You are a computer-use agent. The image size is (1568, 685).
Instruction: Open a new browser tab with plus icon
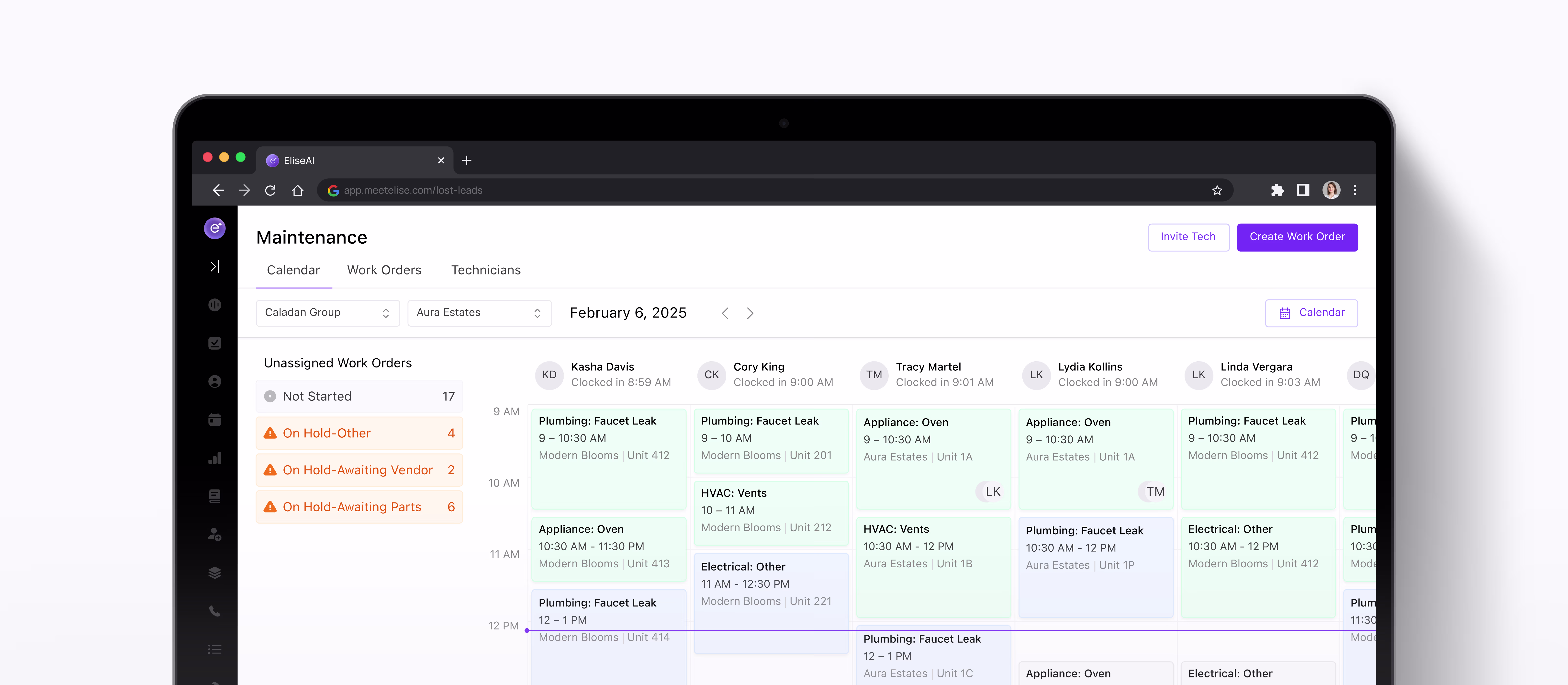coord(467,160)
